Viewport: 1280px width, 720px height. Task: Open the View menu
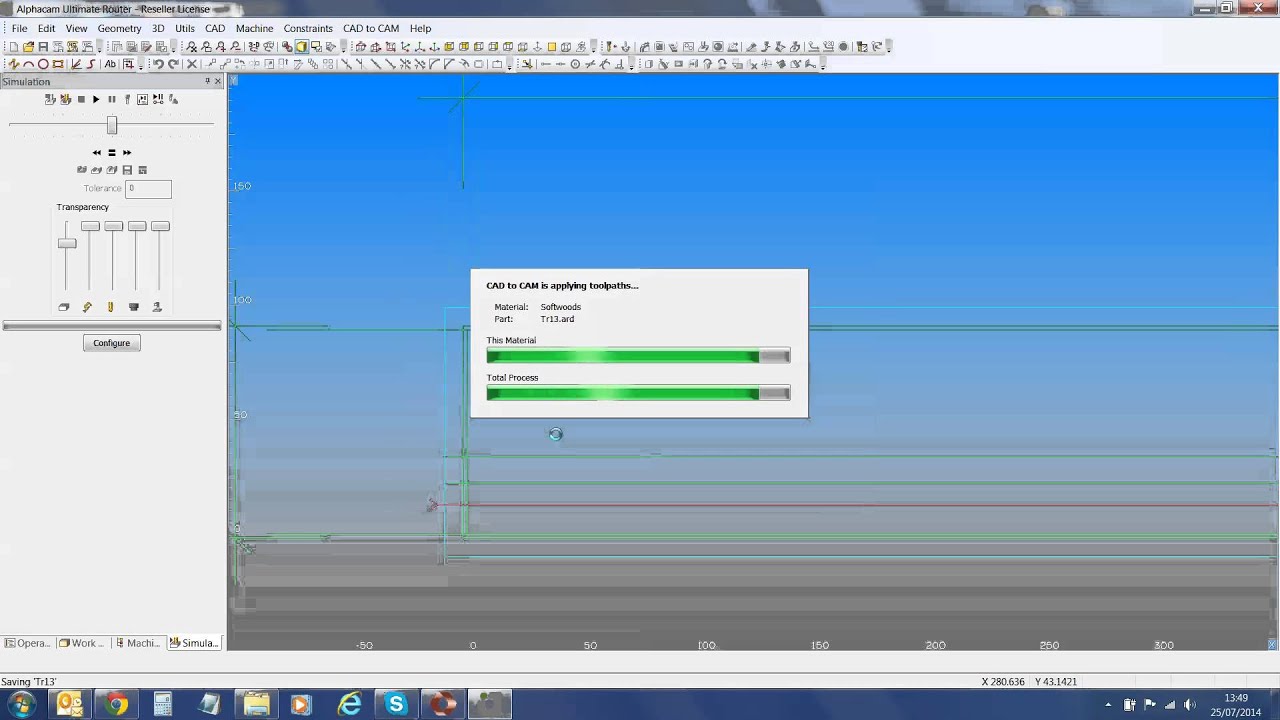pyautogui.click(x=76, y=28)
